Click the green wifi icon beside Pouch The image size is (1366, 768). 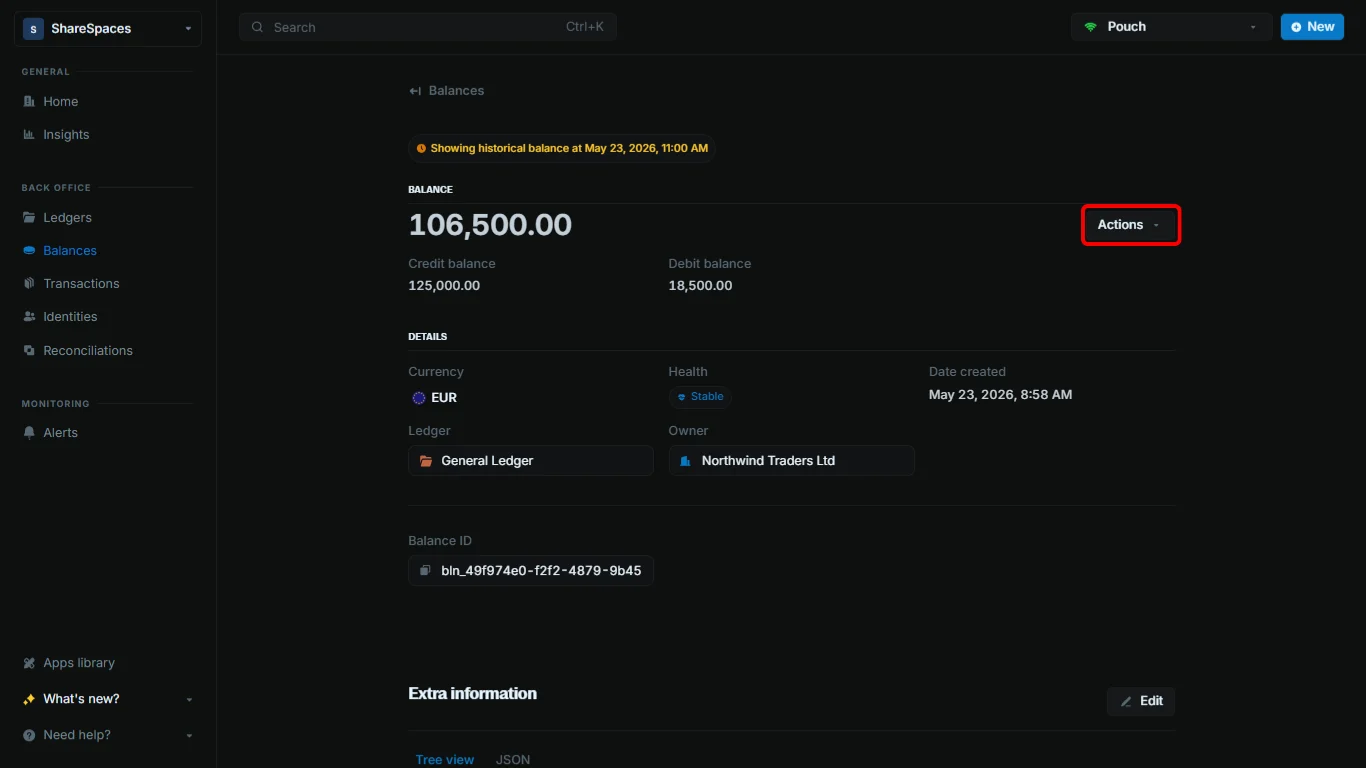(x=1091, y=27)
